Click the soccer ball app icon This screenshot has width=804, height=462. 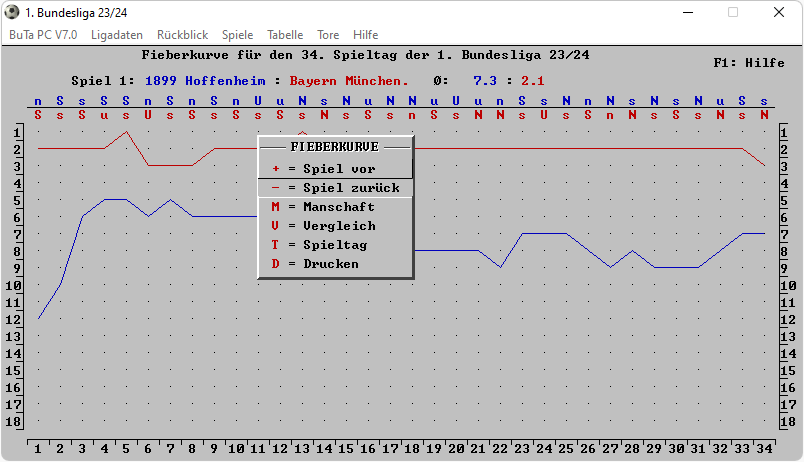point(12,12)
